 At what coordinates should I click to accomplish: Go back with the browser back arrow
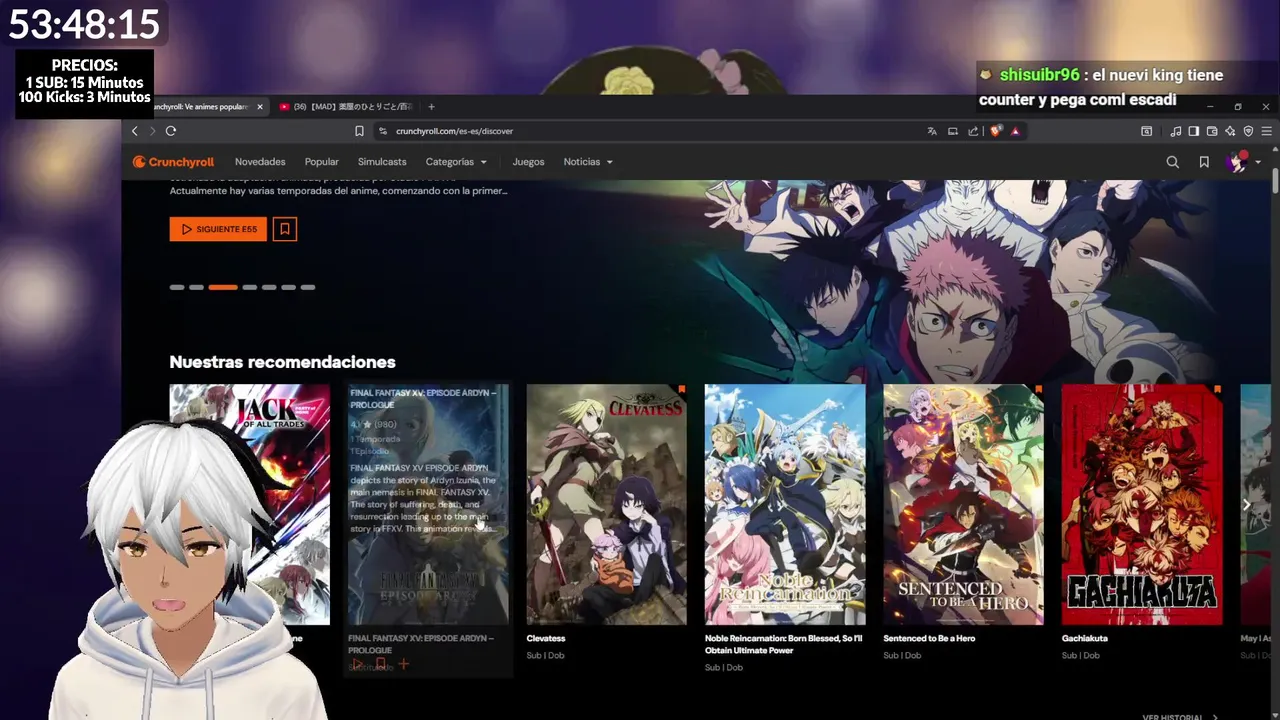click(135, 131)
